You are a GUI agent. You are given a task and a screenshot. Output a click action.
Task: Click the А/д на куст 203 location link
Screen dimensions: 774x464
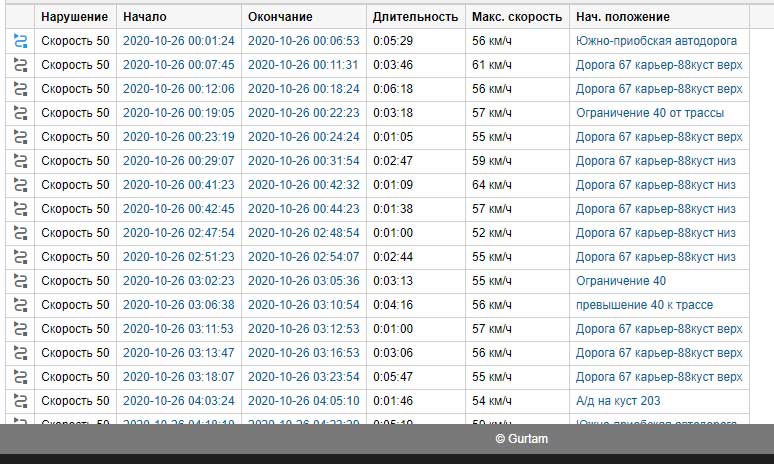click(x=618, y=401)
